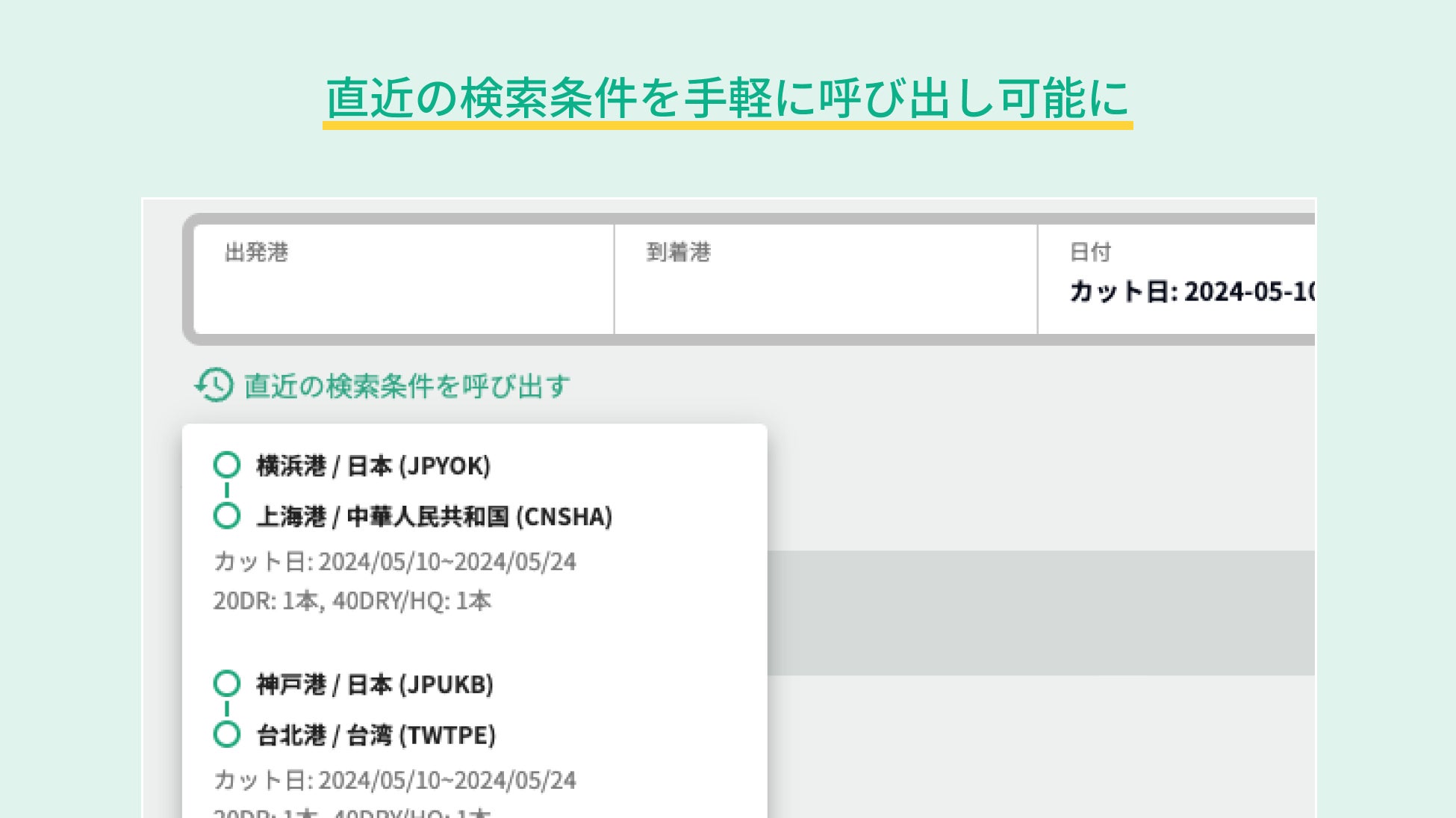Select 上海港 / 中華人民共和国 (CNSHA) entry
The image size is (1456, 818).
point(435,516)
